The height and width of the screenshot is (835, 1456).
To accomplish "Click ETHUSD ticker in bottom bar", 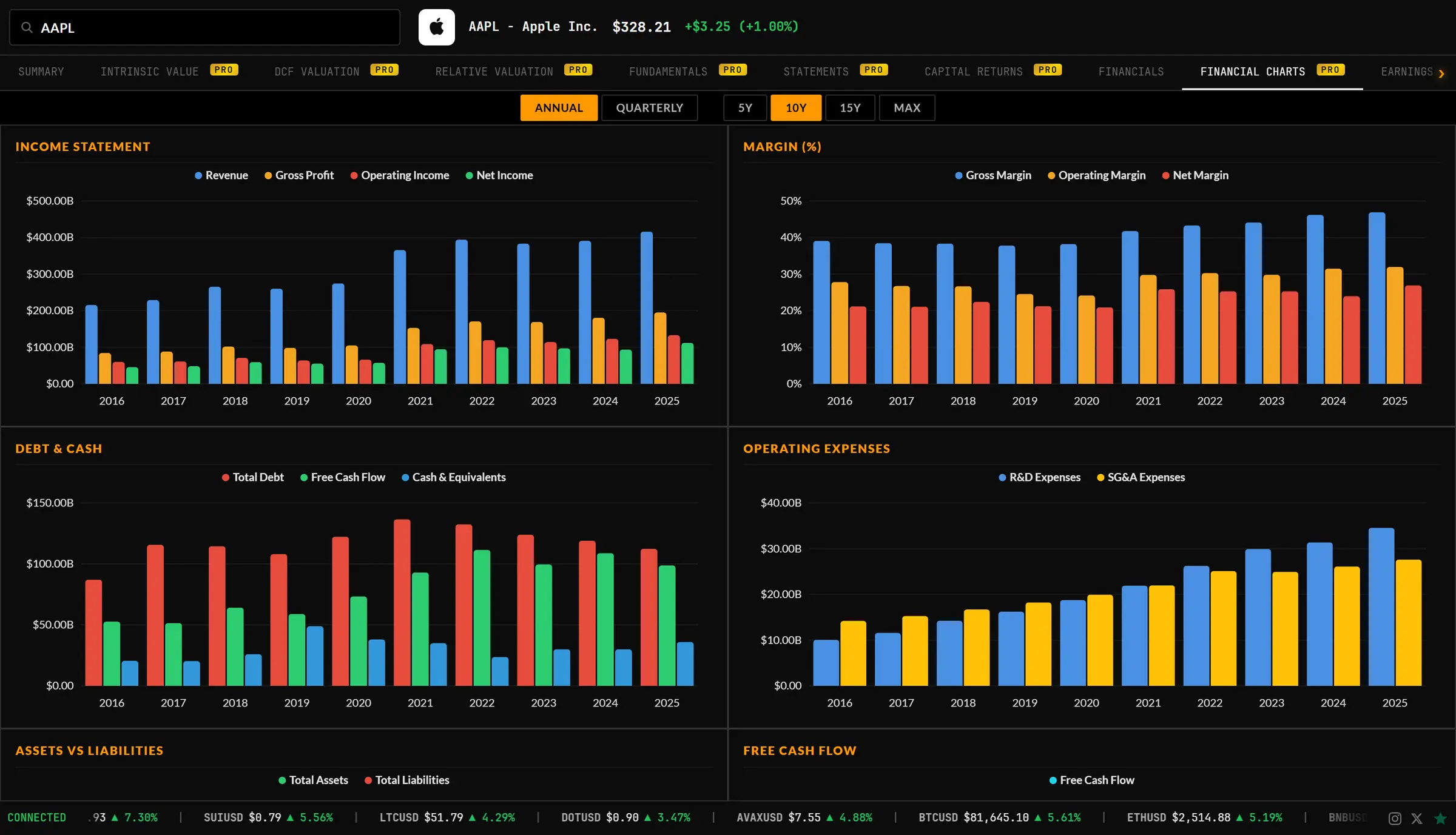I will [x=1205, y=817].
